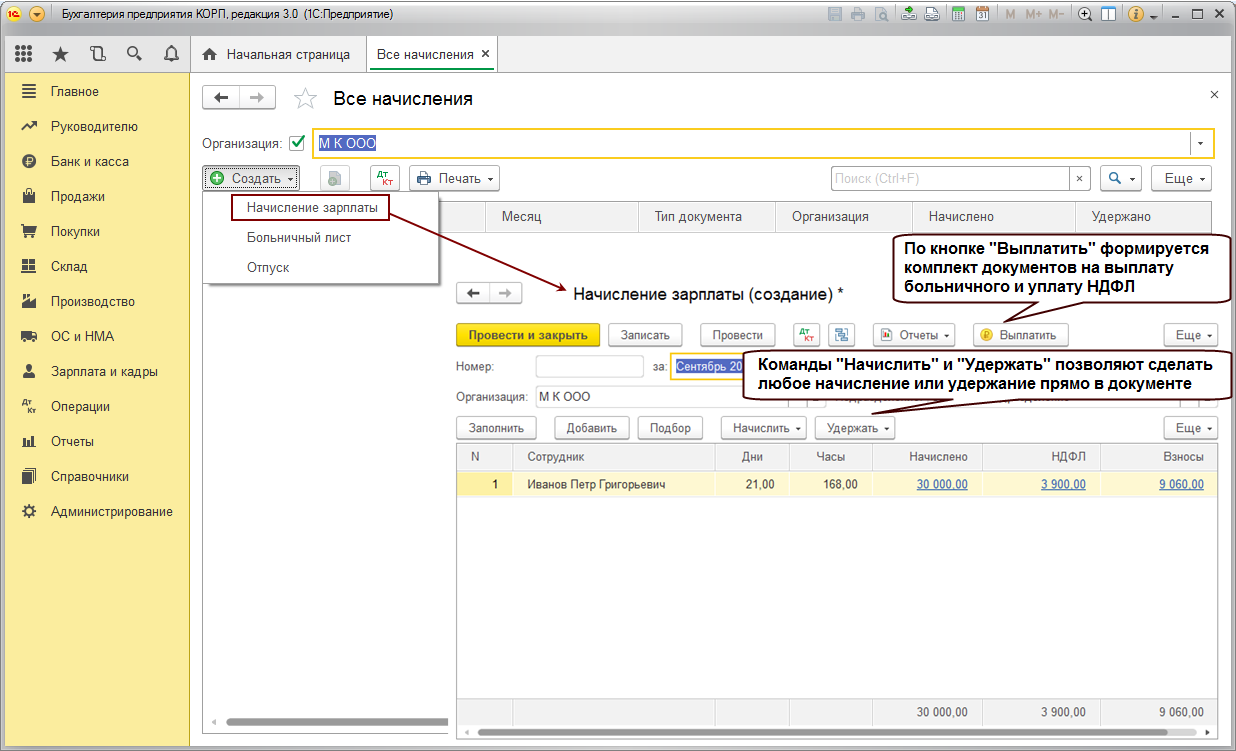This screenshot has height=751, width=1236.
Task: Show ДтКт postings in Начисление зарплаты form
Action: click(806, 335)
